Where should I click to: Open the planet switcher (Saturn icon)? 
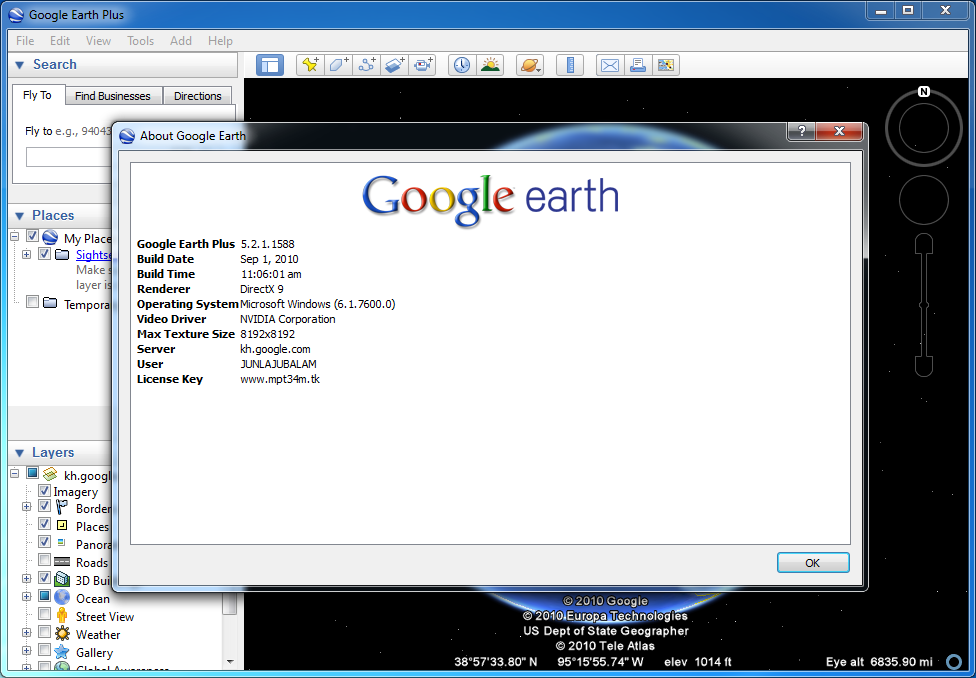click(530, 65)
